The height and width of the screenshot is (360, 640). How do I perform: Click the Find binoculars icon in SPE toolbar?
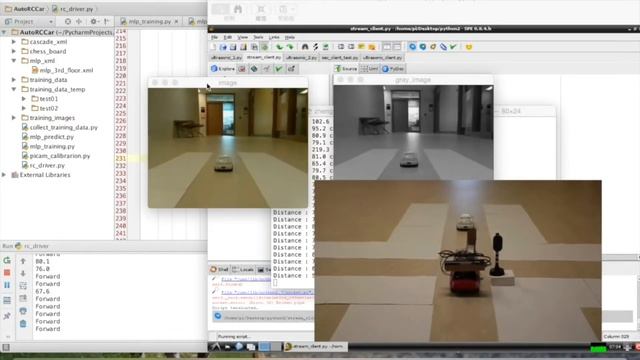[305, 47]
